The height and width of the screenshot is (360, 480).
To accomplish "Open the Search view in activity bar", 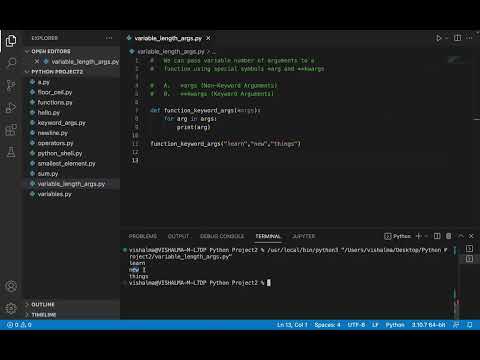I will pyautogui.click(x=11, y=63).
